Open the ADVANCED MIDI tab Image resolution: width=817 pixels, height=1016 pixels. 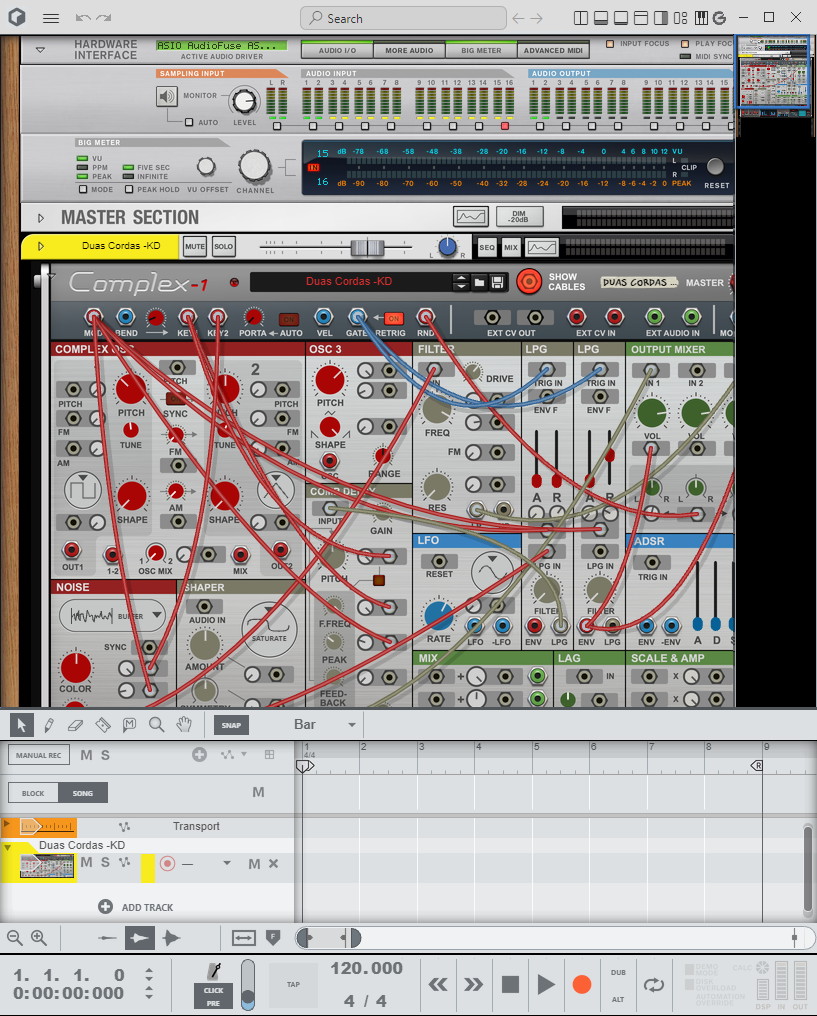tap(553, 51)
